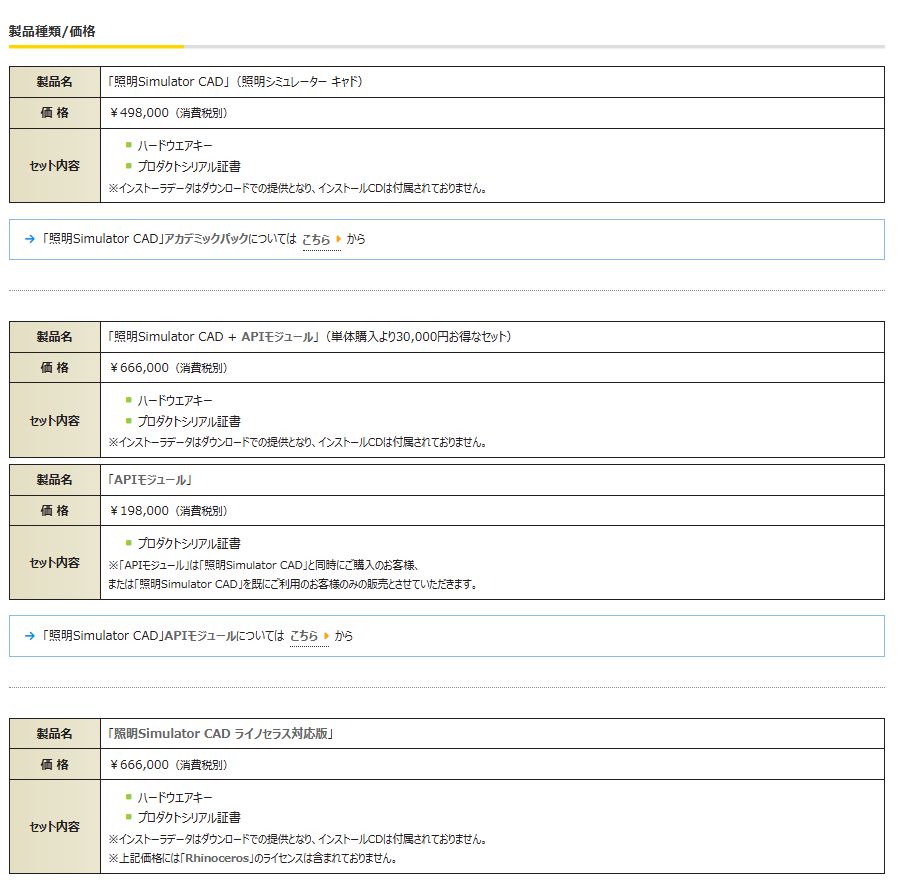
Task: Select ハードウエアキー in the CAD + APIモジュール table
Action: click(x=174, y=401)
